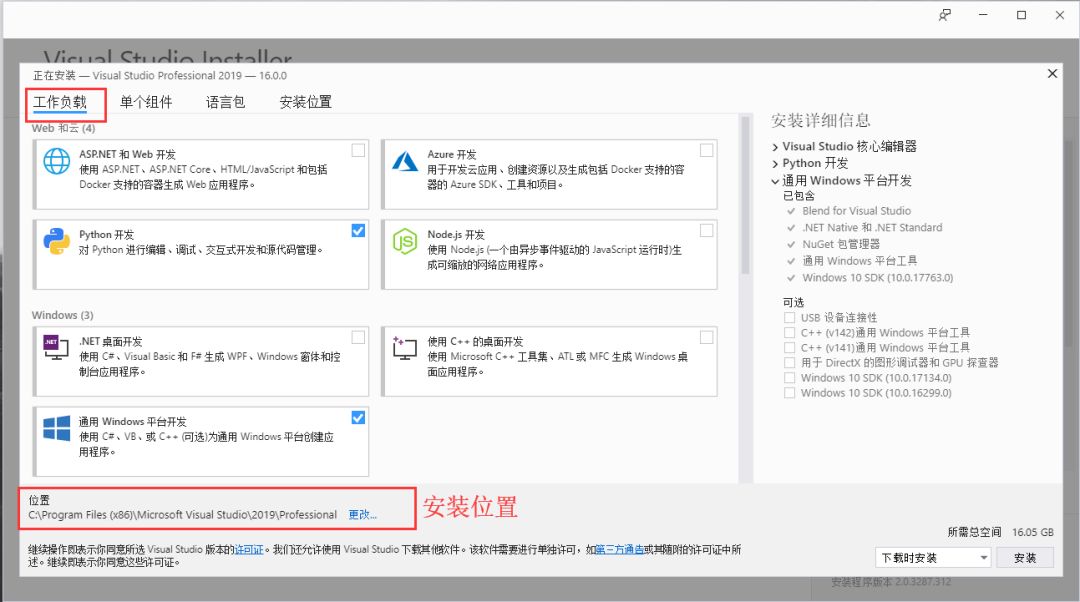Open the 第三方通告 link

[619, 550]
